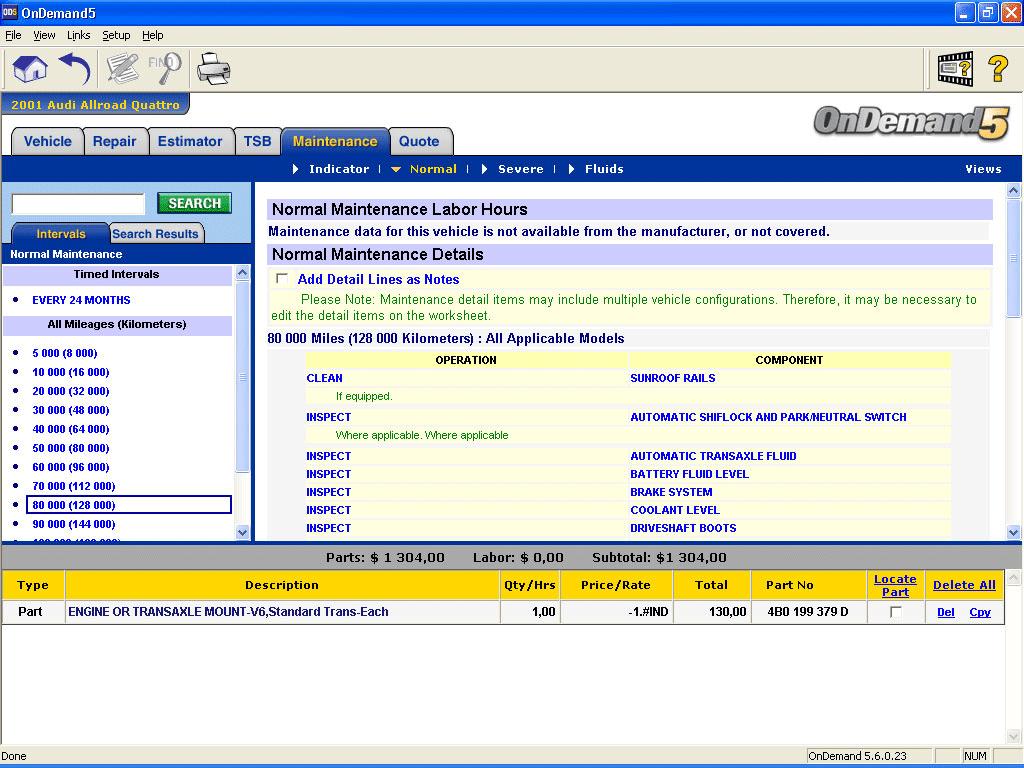Click the CLEAN operation link
The width and height of the screenshot is (1024, 768).
tap(324, 378)
